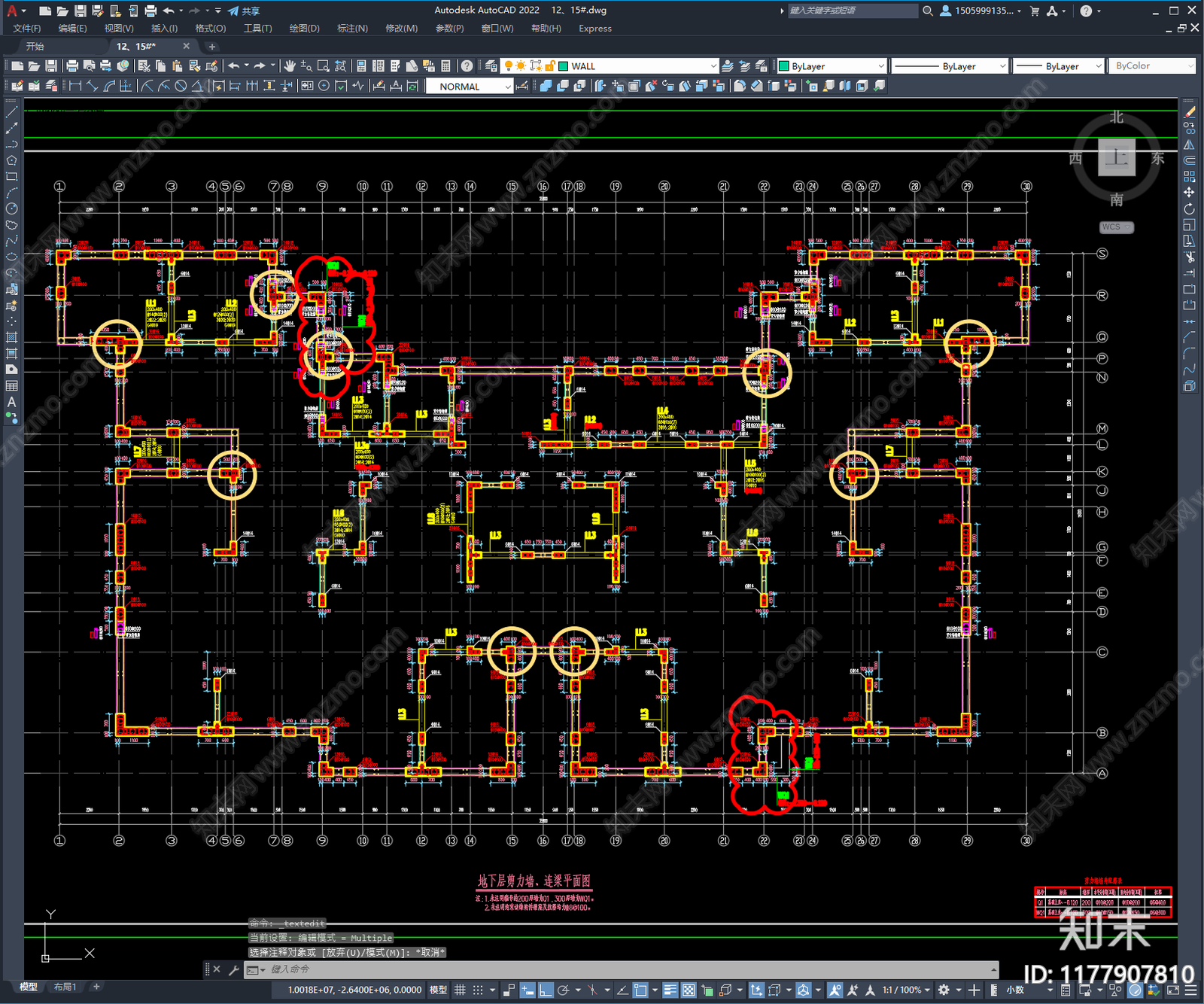Viewport: 1204px width, 1004px height.
Task: Click the Calculator icon in the standard toolbar
Action: coord(445,66)
